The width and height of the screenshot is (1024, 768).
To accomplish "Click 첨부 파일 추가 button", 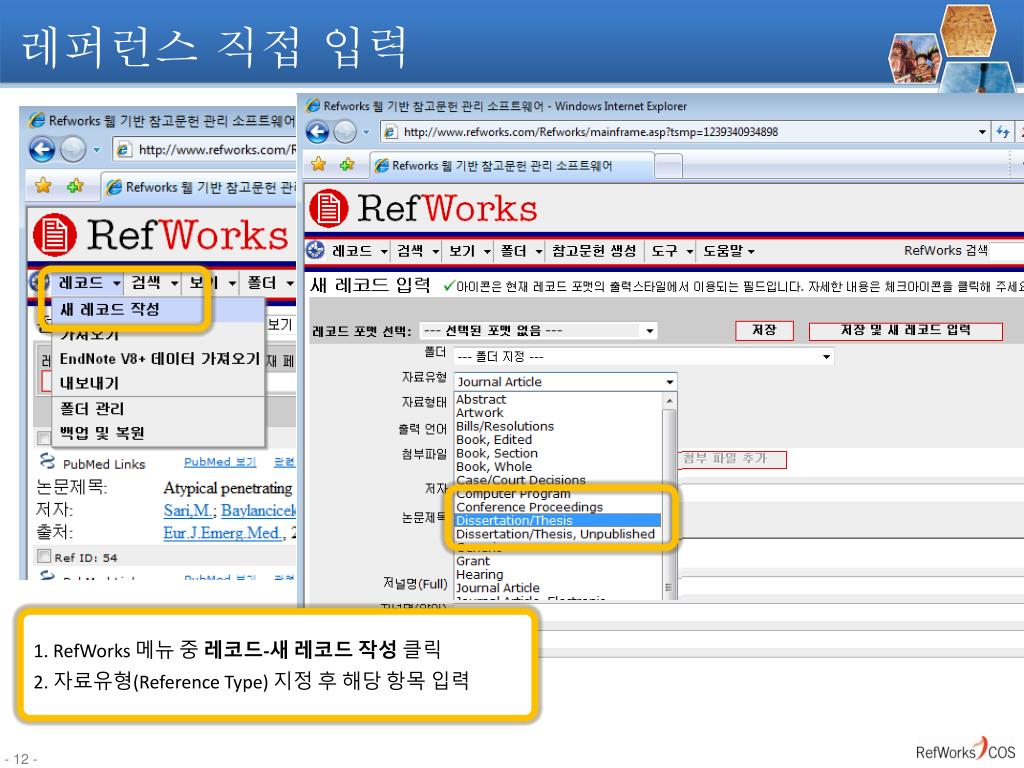I will pyautogui.click(x=733, y=459).
